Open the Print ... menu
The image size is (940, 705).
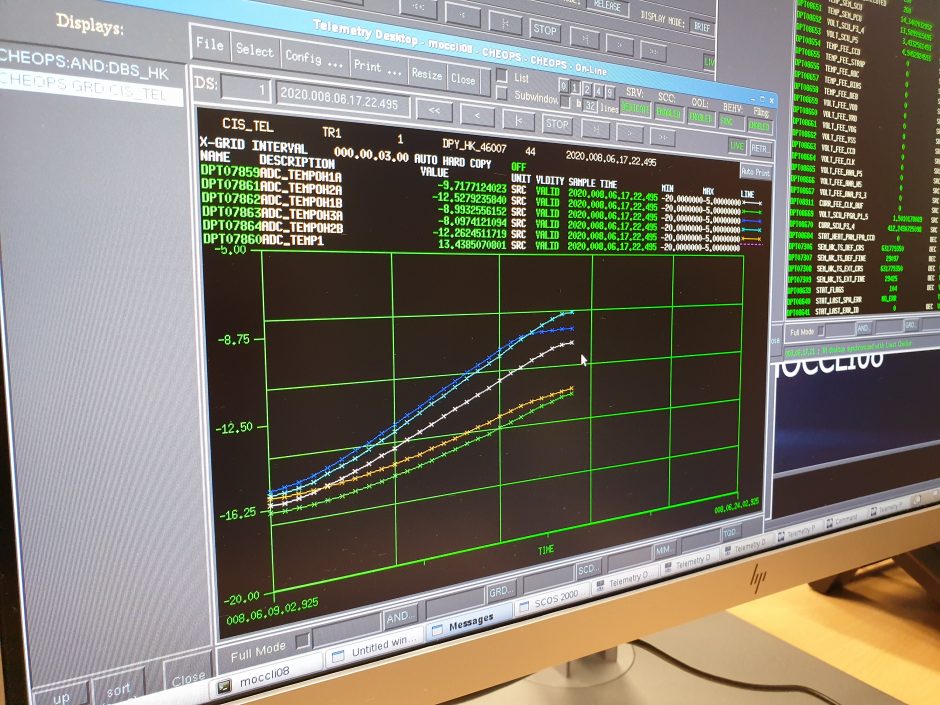click(377, 67)
